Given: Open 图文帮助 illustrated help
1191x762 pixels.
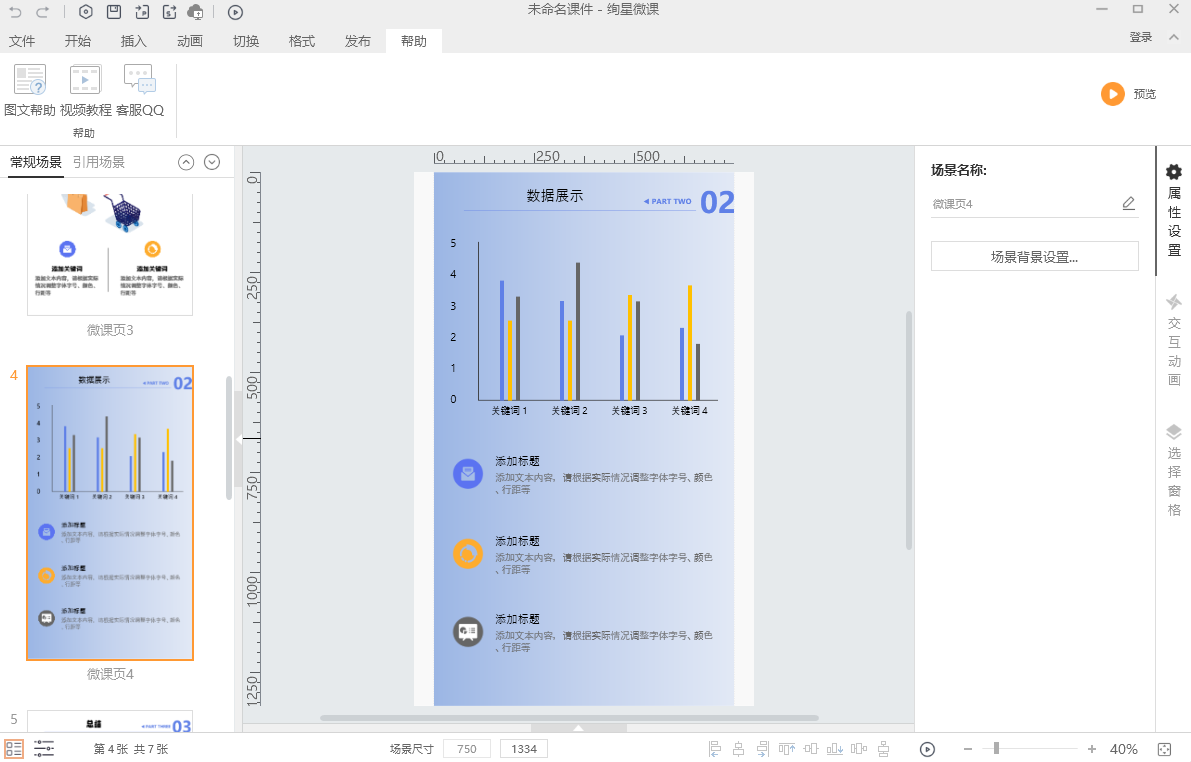Looking at the screenshot, I should (30, 92).
